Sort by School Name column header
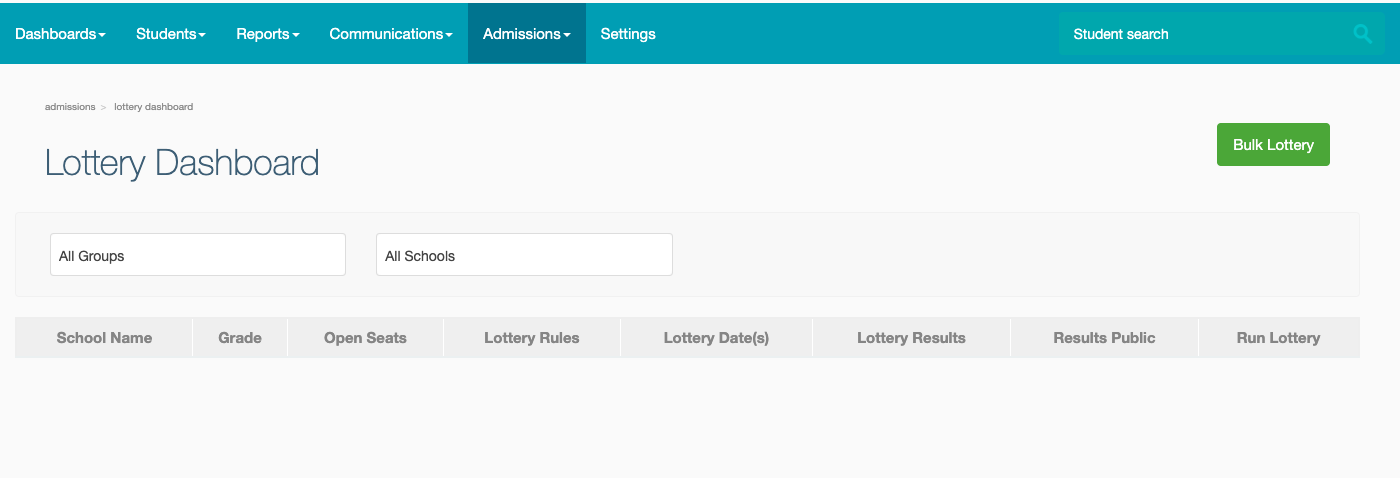 104,338
